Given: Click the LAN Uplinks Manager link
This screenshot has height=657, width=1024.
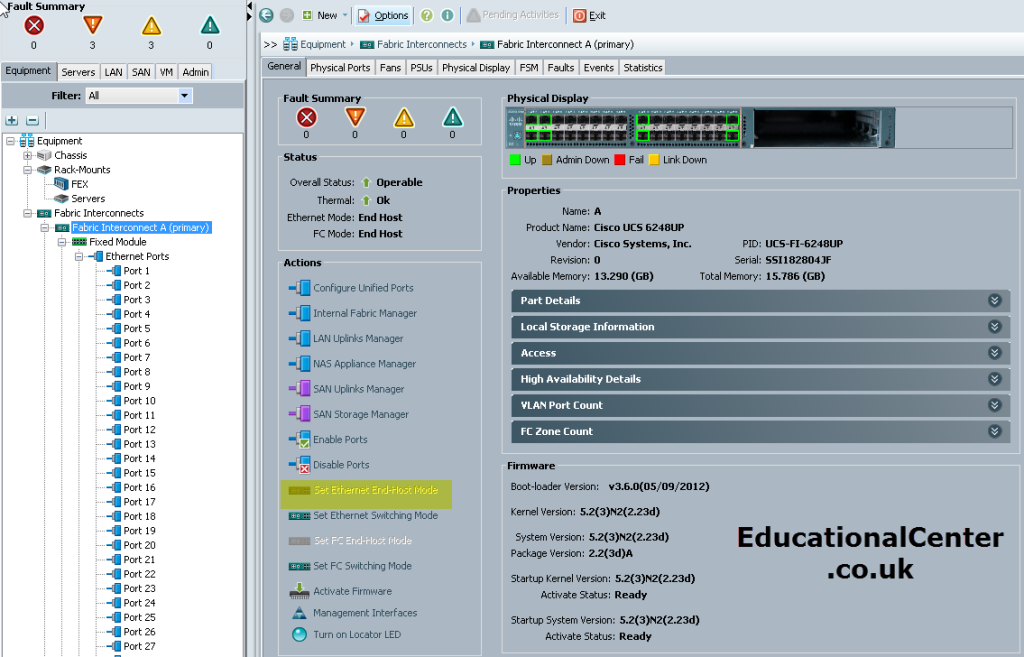Looking at the screenshot, I should click(x=358, y=338).
